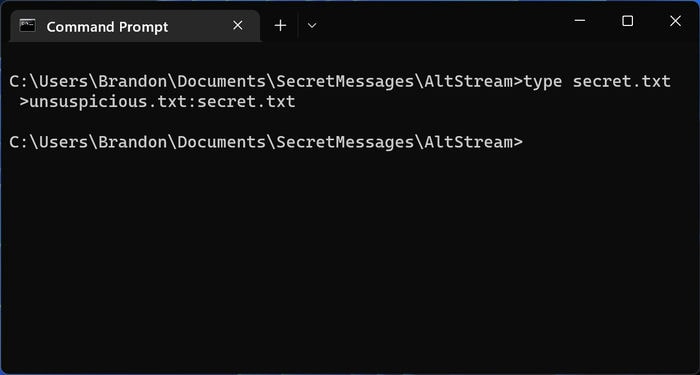This screenshot has height=375, width=700.
Task: Close the terminal window
Action: point(675,21)
